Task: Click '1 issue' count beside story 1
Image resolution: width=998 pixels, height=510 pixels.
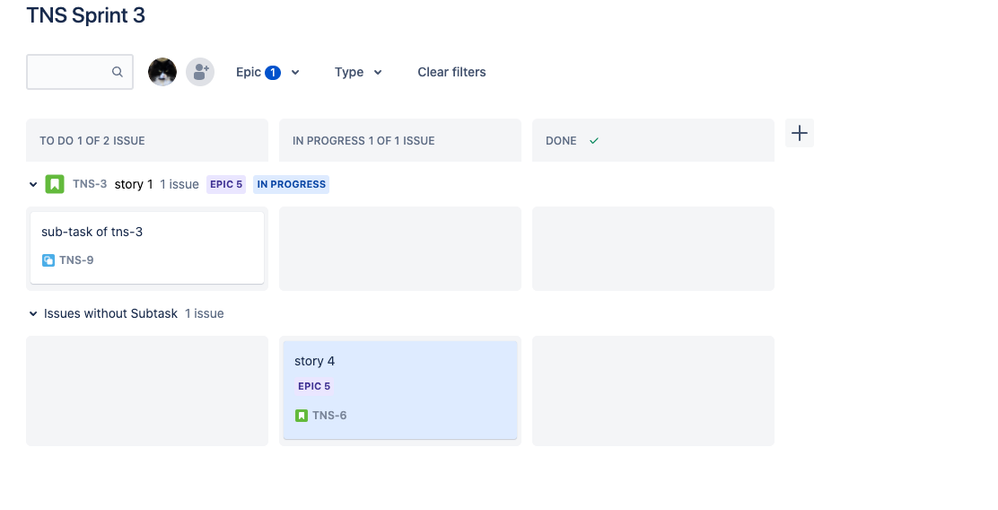Action: tap(179, 185)
